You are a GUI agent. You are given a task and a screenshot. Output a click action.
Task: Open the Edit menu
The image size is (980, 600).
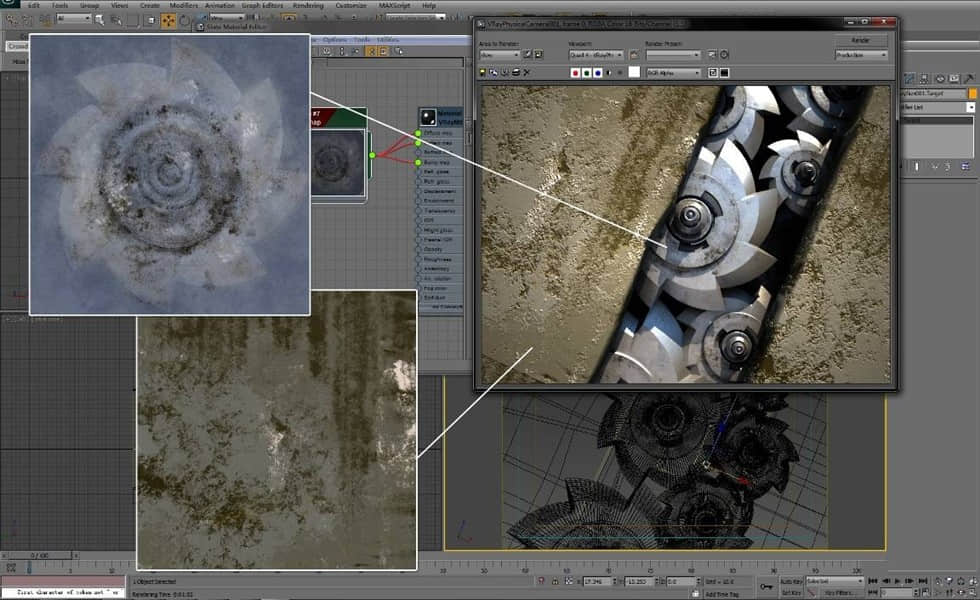34,5
